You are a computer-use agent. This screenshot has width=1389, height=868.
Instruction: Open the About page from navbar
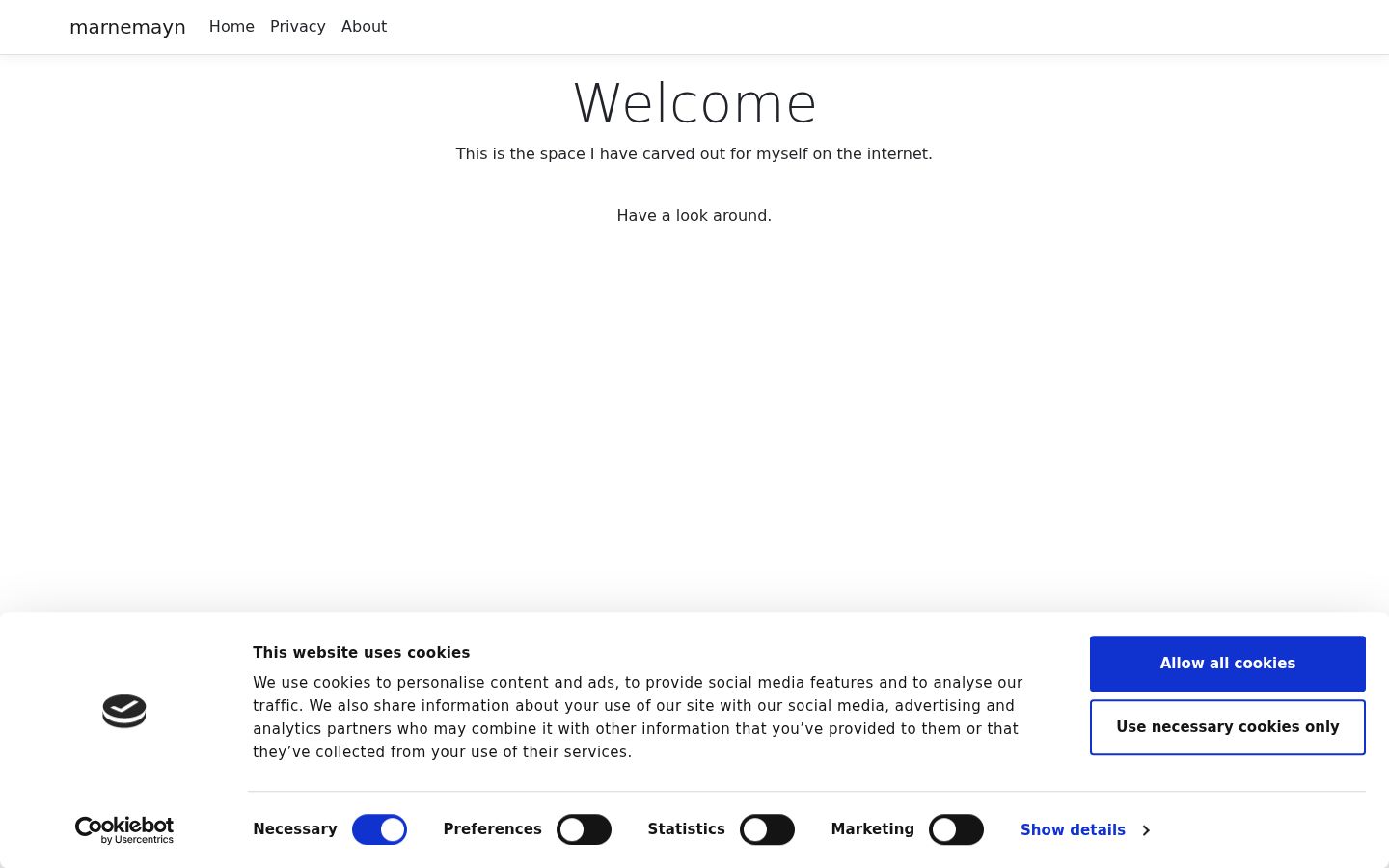click(x=364, y=27)
